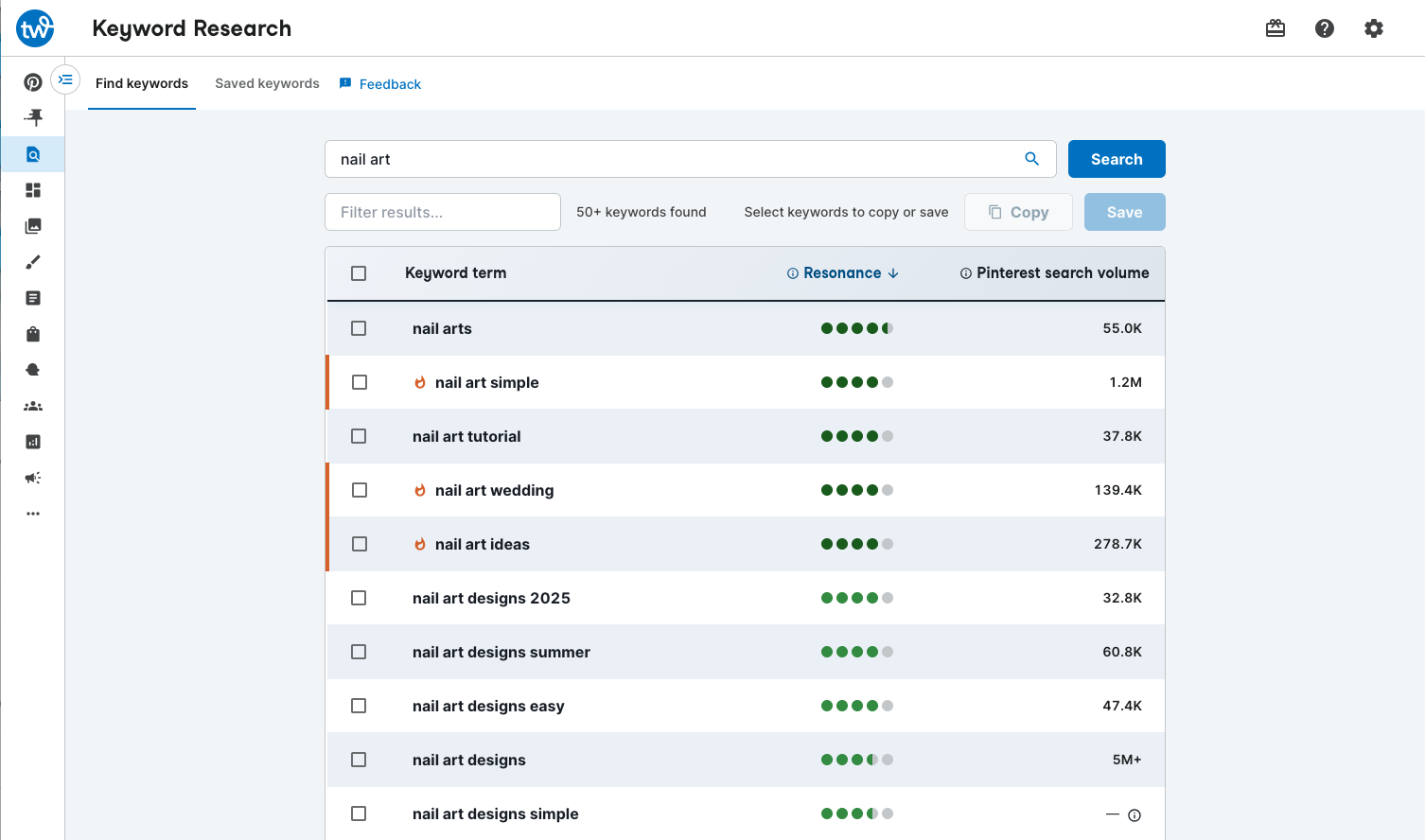Open the image gallery sidebar icon

pos(33,226)
